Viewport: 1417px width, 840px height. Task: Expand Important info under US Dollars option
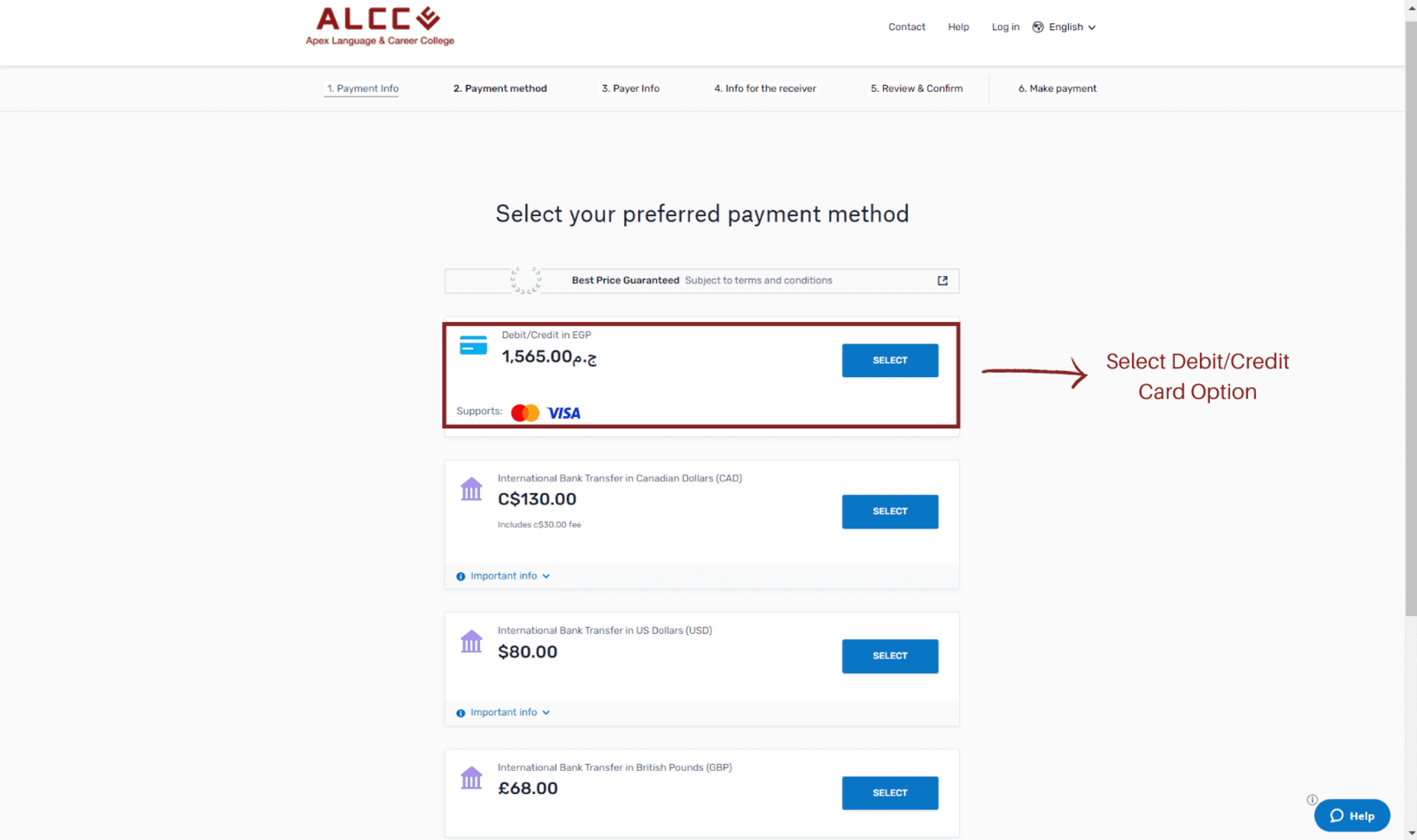[503, 713]
